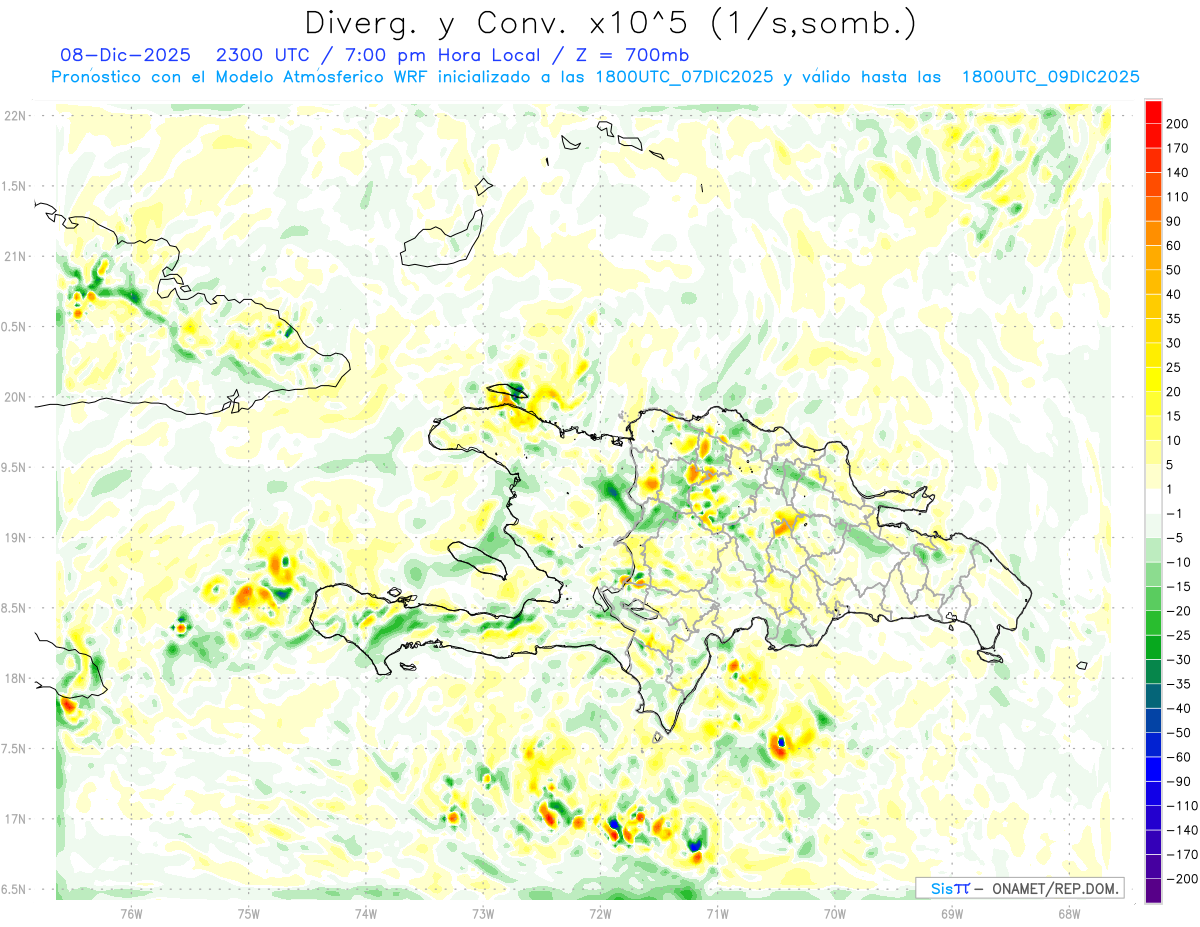Click the '18N' latitude axis label
This screenshot has width=1200, height=927.
[x=16, y=679]
